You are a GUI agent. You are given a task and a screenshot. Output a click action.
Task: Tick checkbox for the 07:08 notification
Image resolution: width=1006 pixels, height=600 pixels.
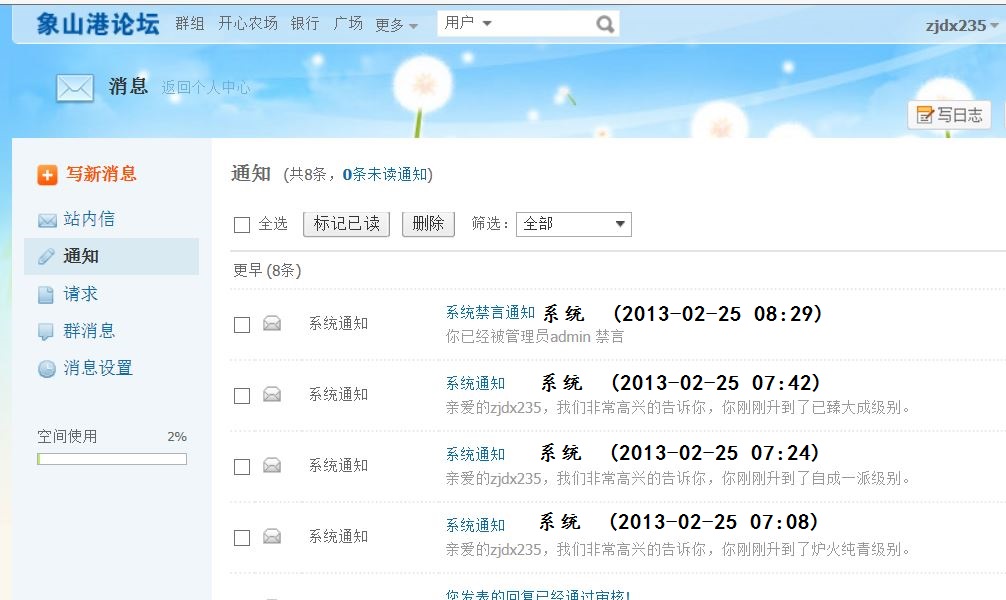[241, 538]
